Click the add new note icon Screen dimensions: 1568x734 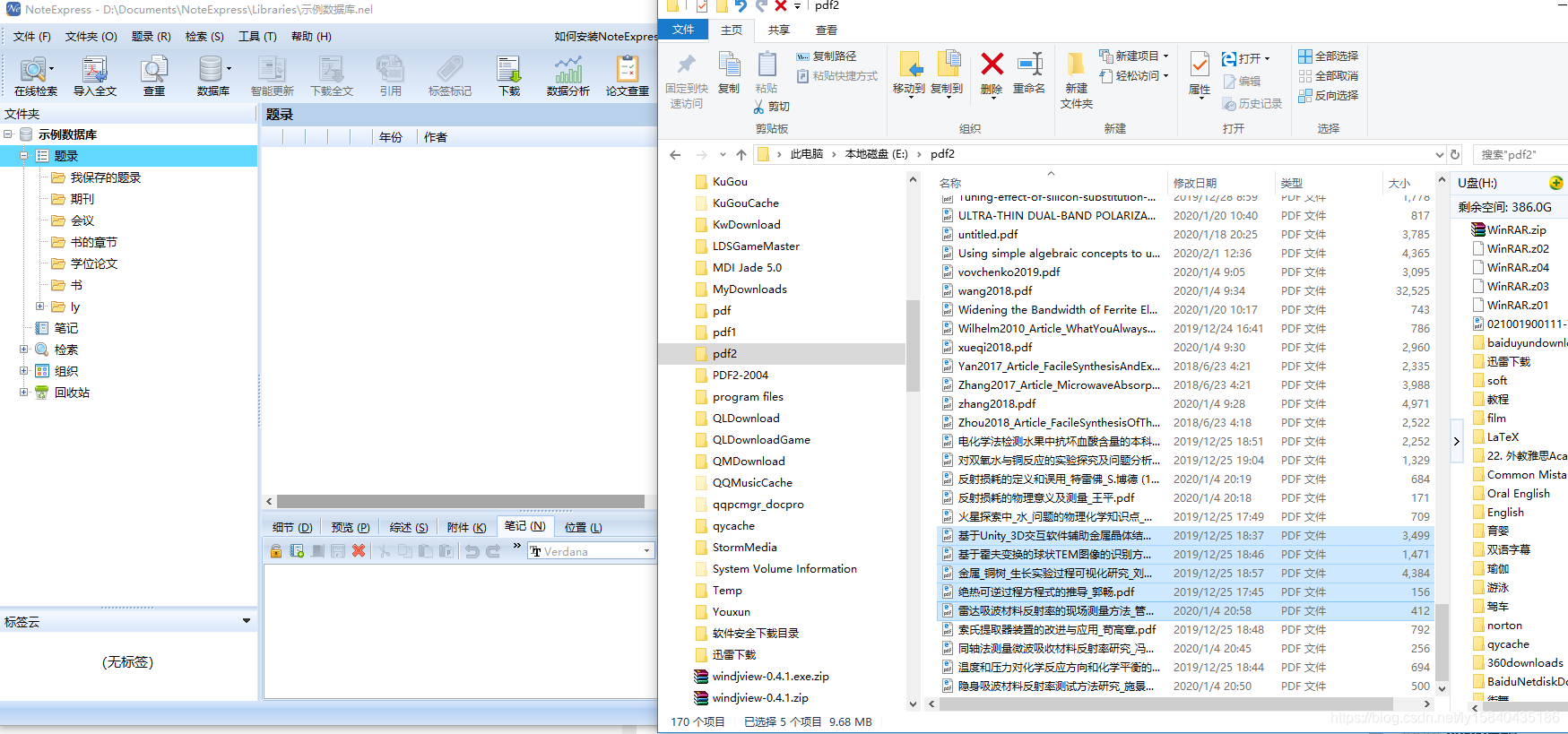click(297, 551)
